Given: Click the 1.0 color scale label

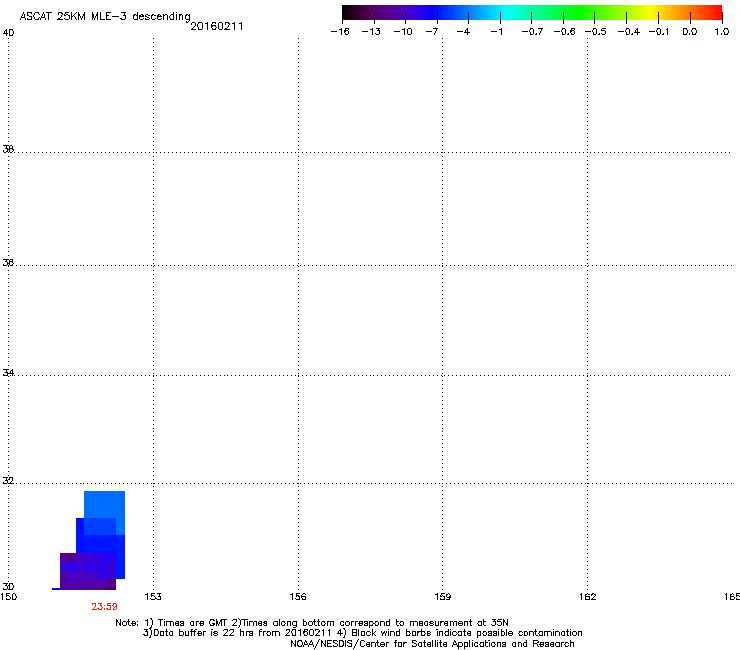Looking at the screenshot, I should point(722,32).
